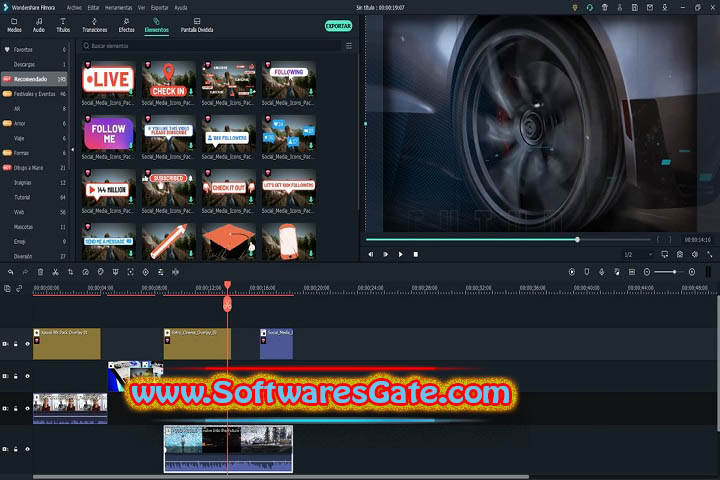Open the Tutorial category
The width and height of the screenshot is (720, 480).
tap(34, 197)
